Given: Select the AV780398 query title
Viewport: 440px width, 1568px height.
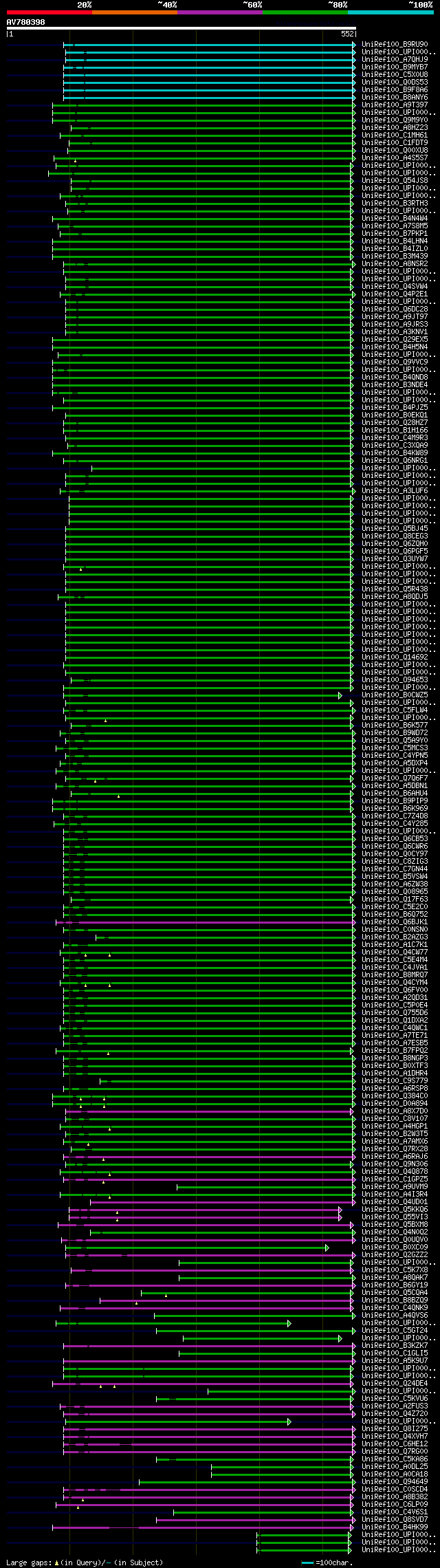Looking at the screenshot, I should coord(26,22).
